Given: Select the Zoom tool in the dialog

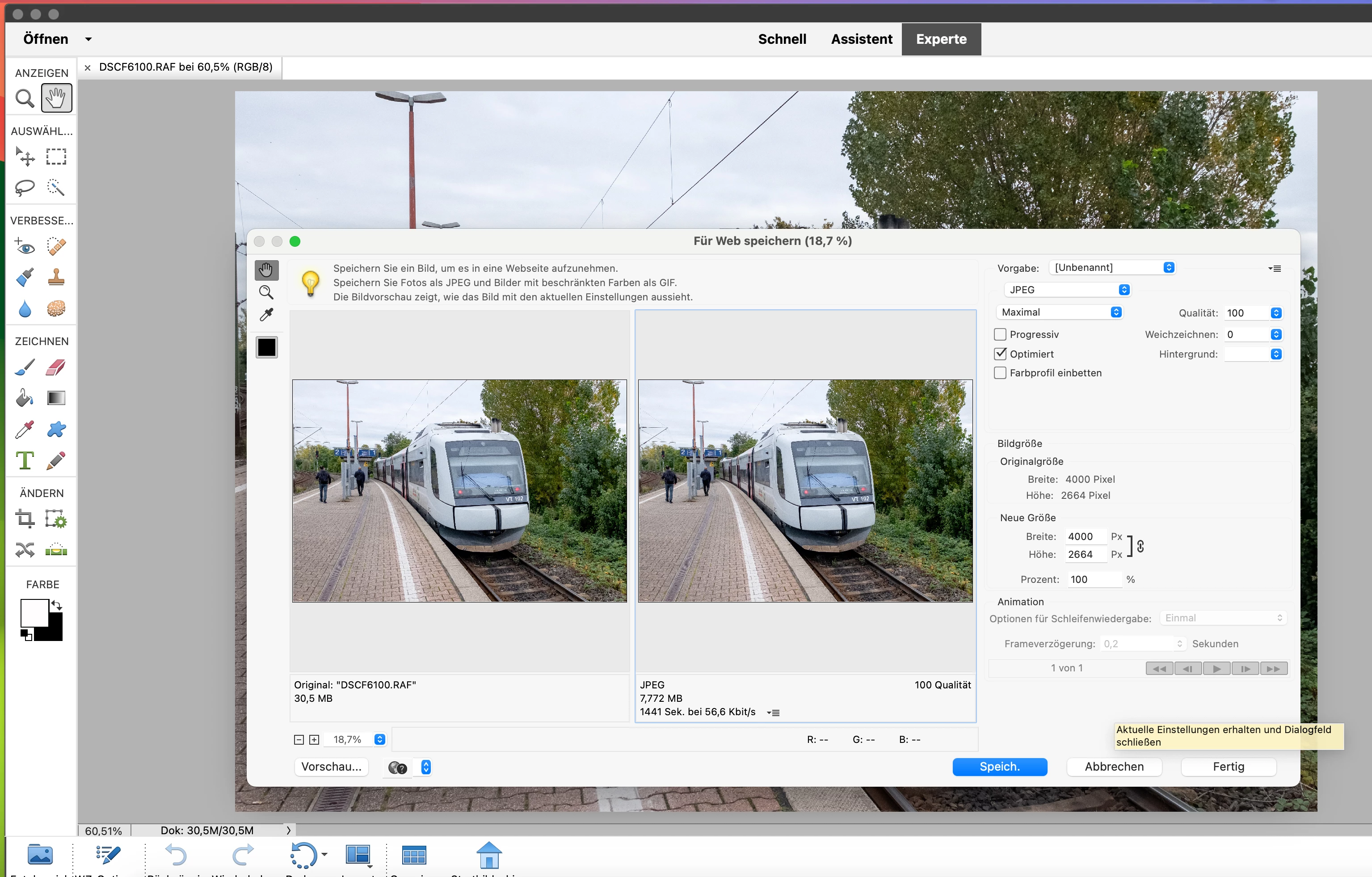Looking at the screenshot, I should coord(266,292).
